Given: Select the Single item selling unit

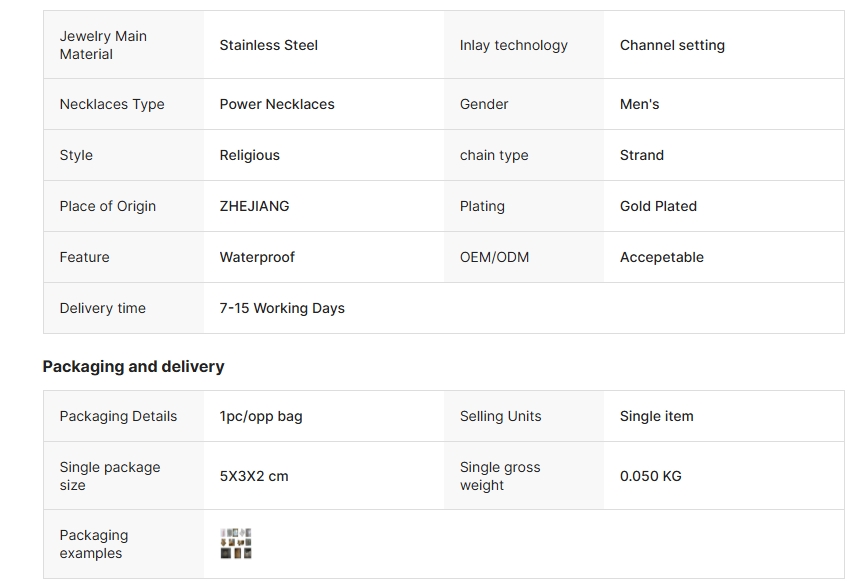Looking at the screenshot, I should (656, 416).
